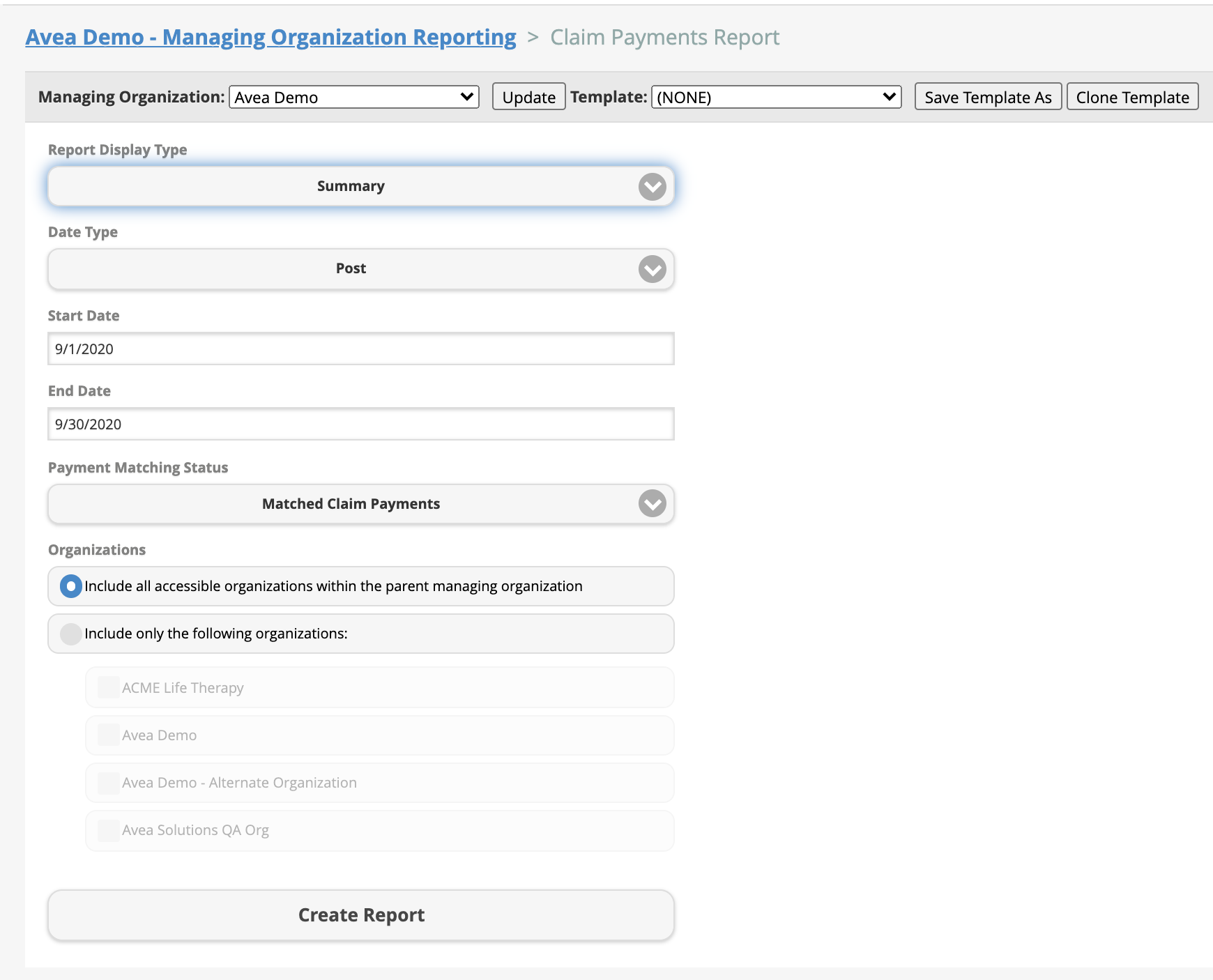Enable the Avea Solutions QA Org checkbox

[108, 830]
